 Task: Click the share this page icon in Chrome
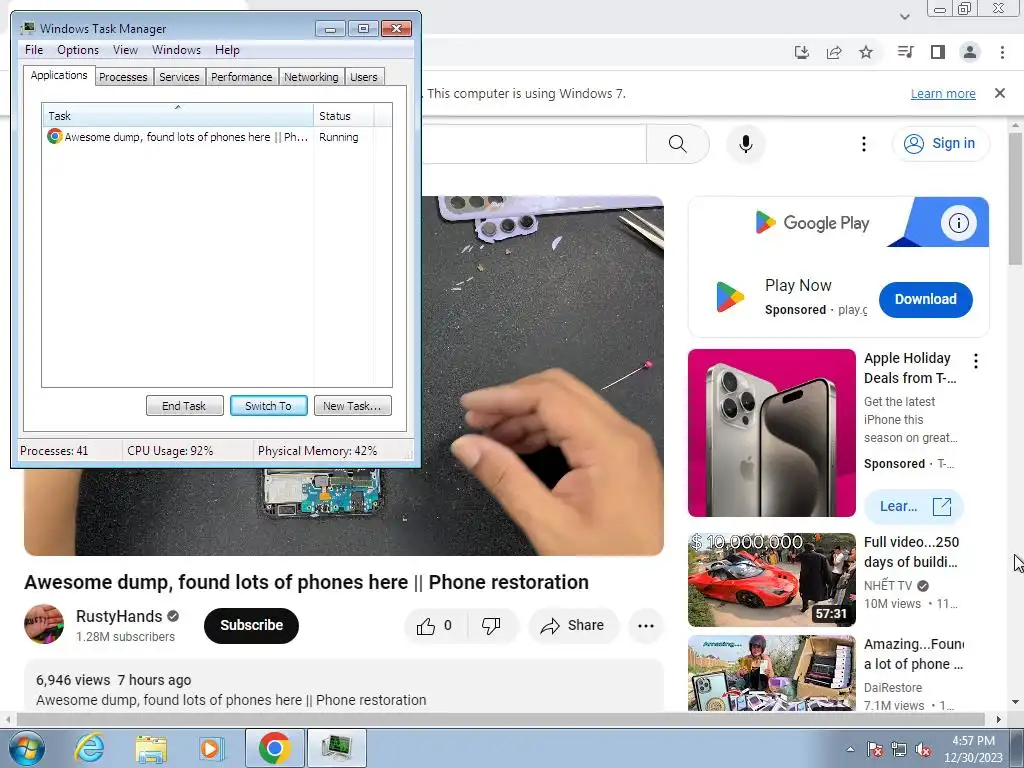click(x=834, y=52)
